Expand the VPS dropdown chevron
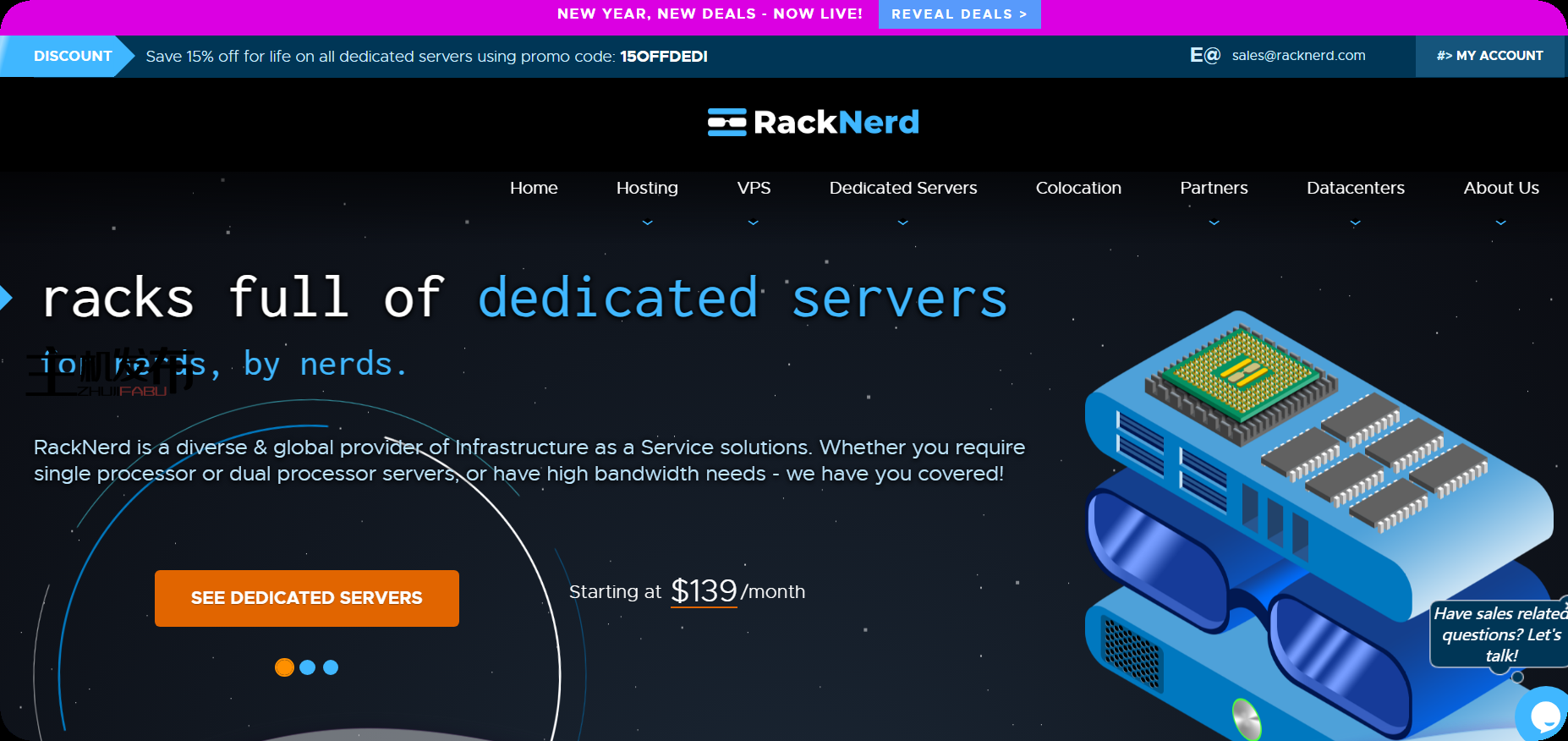 [754, 222]
